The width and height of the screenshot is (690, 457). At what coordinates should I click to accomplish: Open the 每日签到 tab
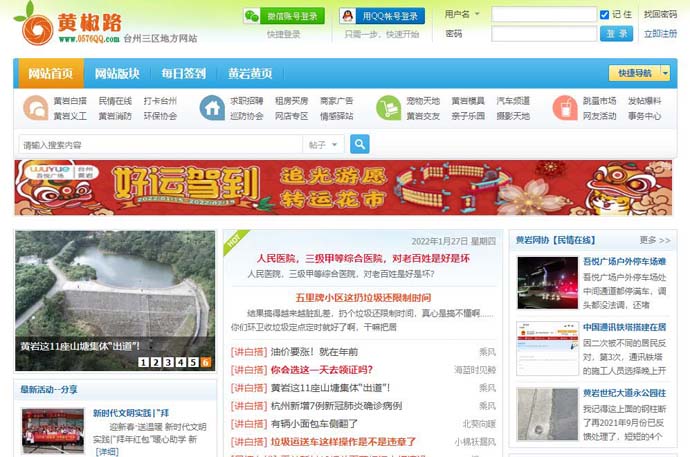pyautogui.click(x=183, y=74)
